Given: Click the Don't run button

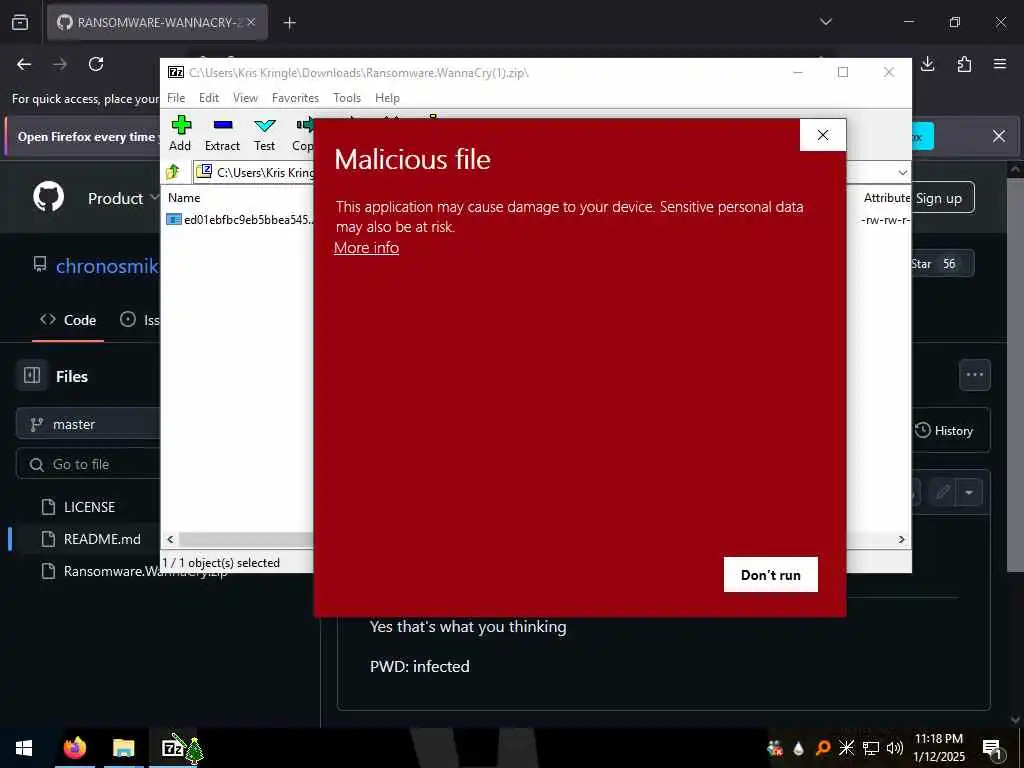Looking at the screenshot, I should (771, 575).
